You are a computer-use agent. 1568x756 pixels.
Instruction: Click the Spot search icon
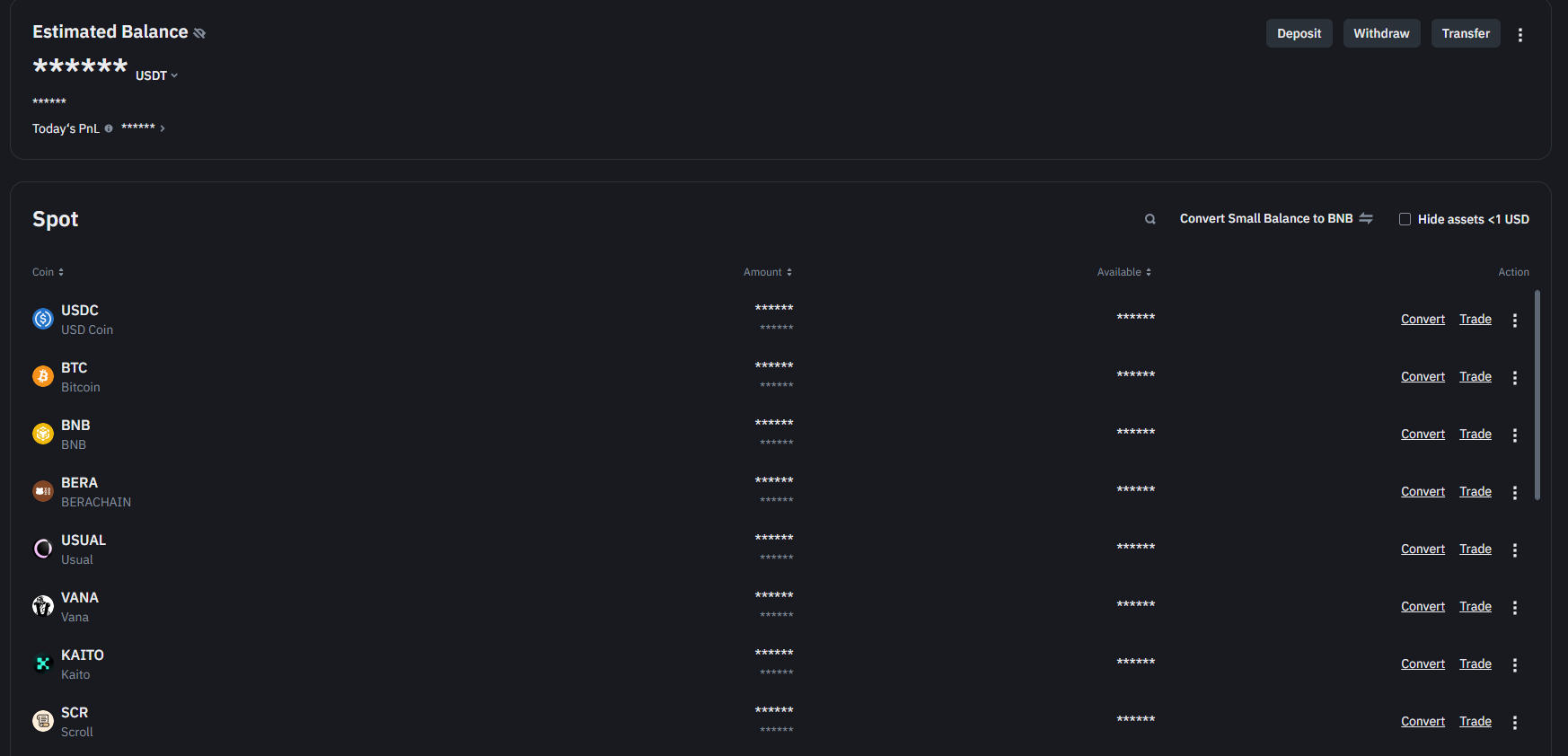[x=1150, y=219]
